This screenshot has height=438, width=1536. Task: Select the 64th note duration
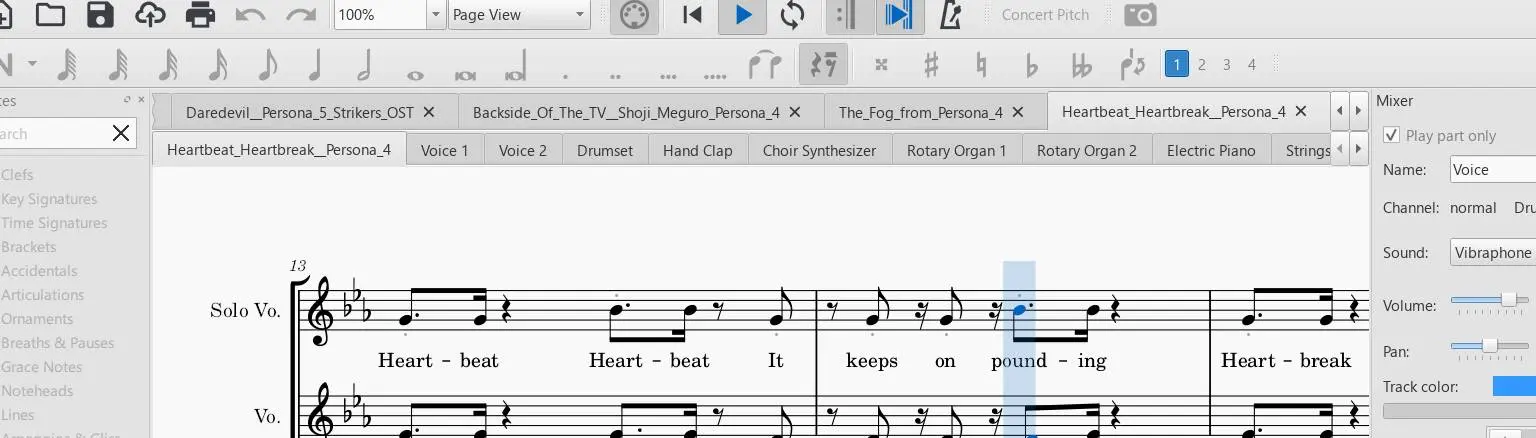117,65
